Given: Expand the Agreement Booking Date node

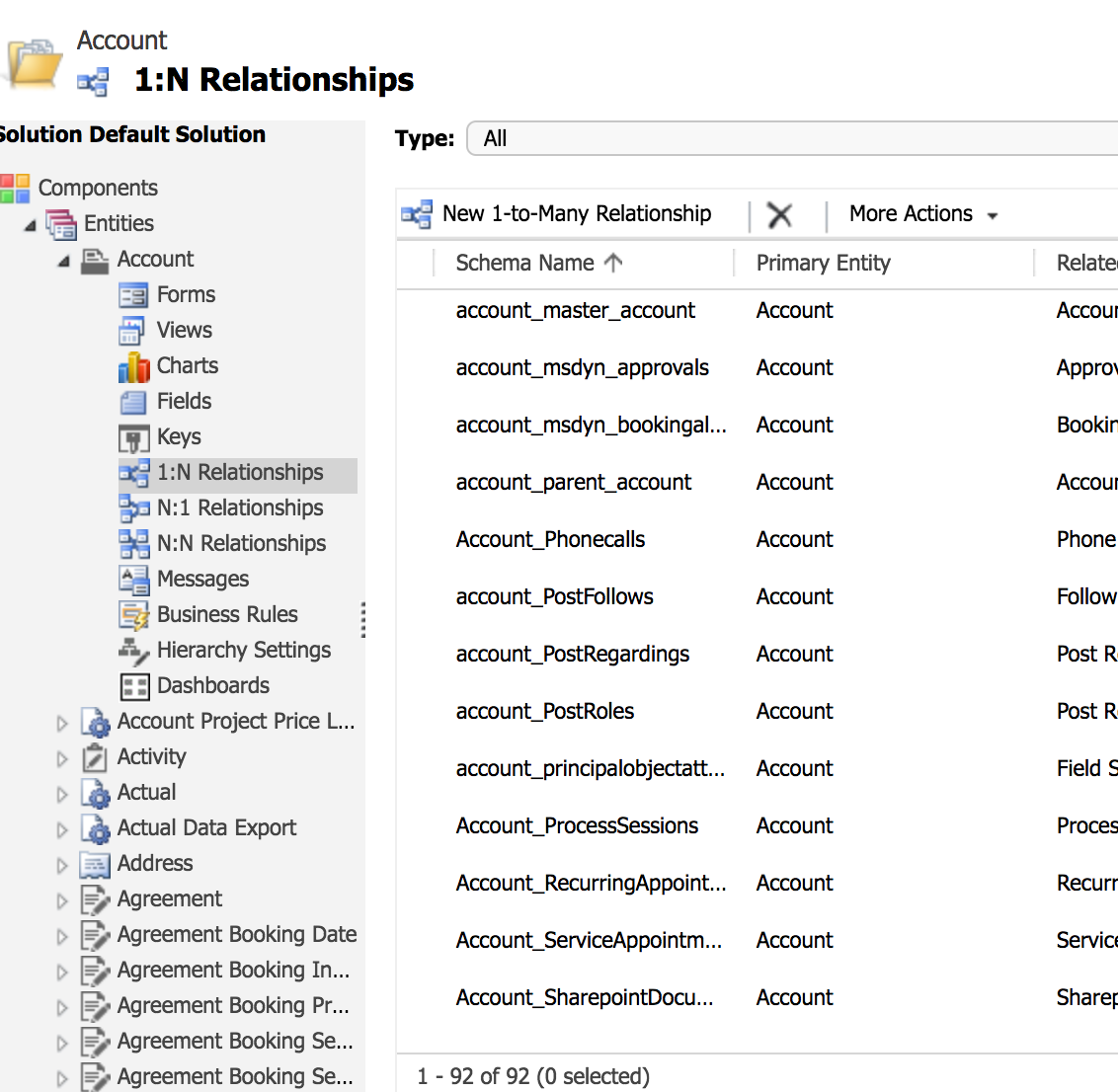Looking at the screenshot, I should click(x=62, y=937).
